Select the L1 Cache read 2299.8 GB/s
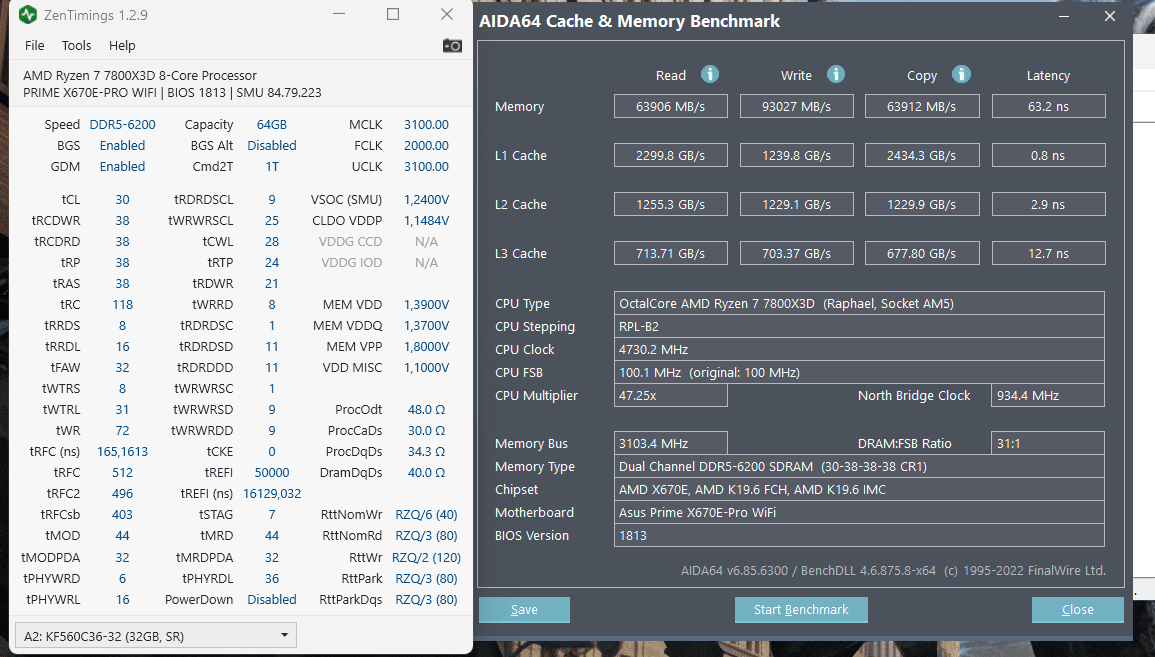Image resolution: width=1155 pixels, height=657 pixels. point(670,155)
